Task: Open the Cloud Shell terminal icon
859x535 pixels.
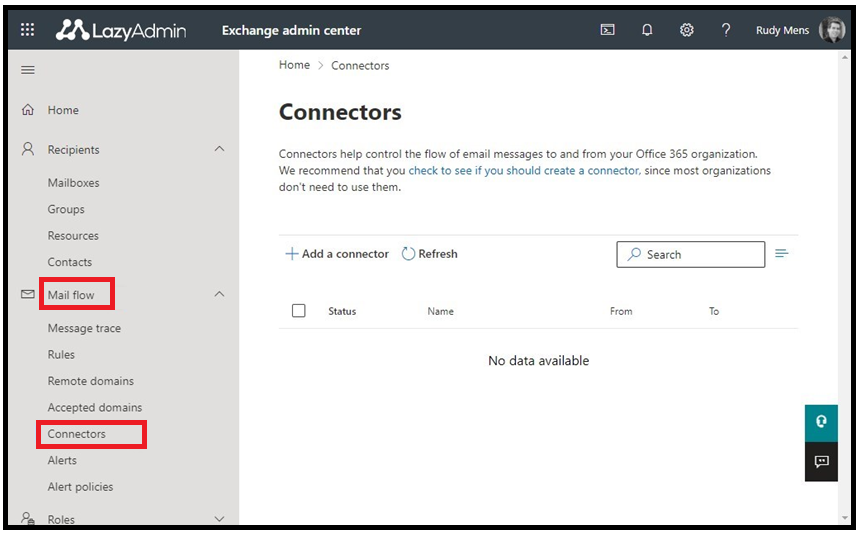Action: click(x=608, y=30)
